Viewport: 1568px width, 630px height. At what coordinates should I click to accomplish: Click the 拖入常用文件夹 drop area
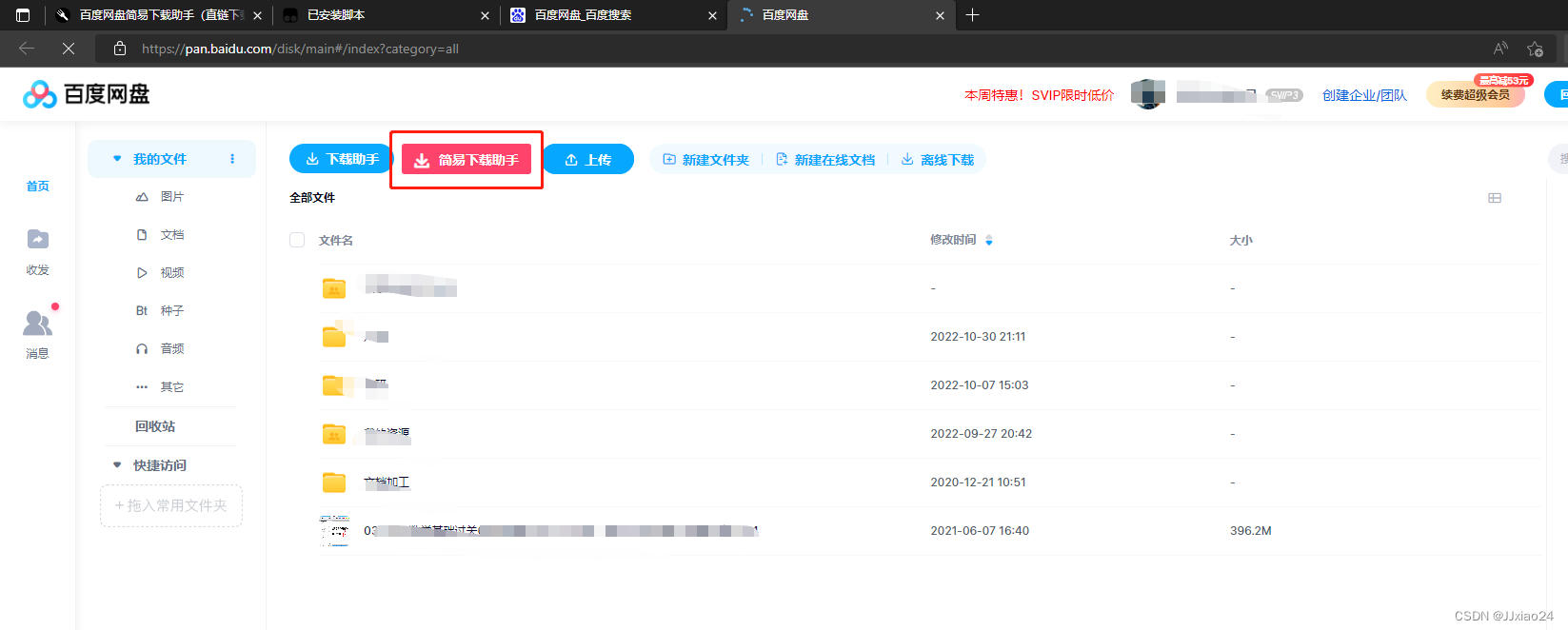[x=171, y=505]
